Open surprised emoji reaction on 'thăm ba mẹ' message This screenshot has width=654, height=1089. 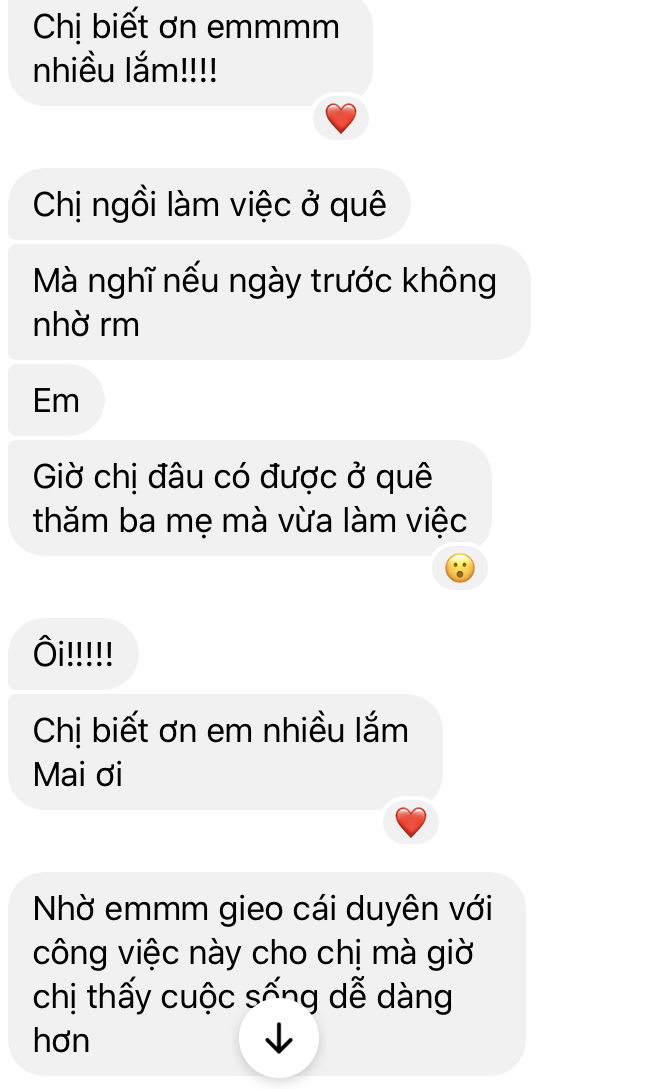[x=460, y=567]
